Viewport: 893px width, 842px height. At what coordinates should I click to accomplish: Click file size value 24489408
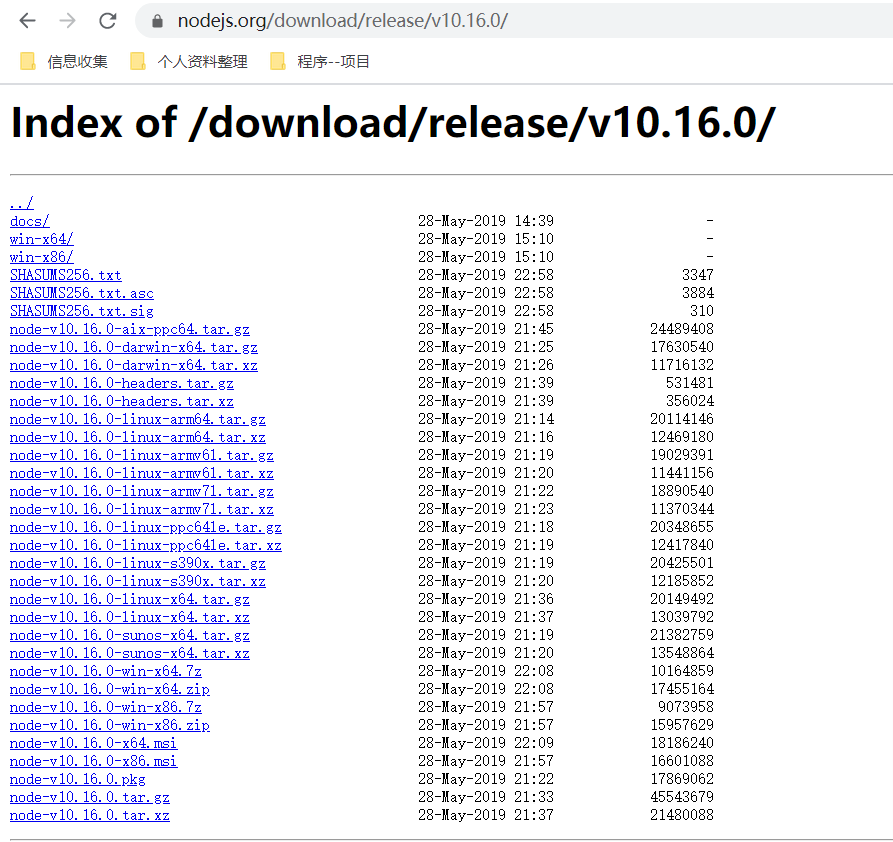click(x=682, y=329)
